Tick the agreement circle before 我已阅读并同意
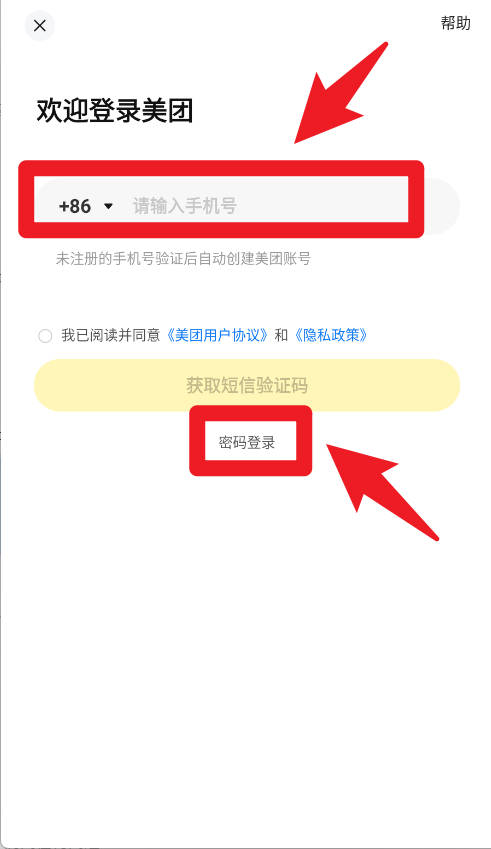This screenshot has height=849, width=491. point(45,336)
